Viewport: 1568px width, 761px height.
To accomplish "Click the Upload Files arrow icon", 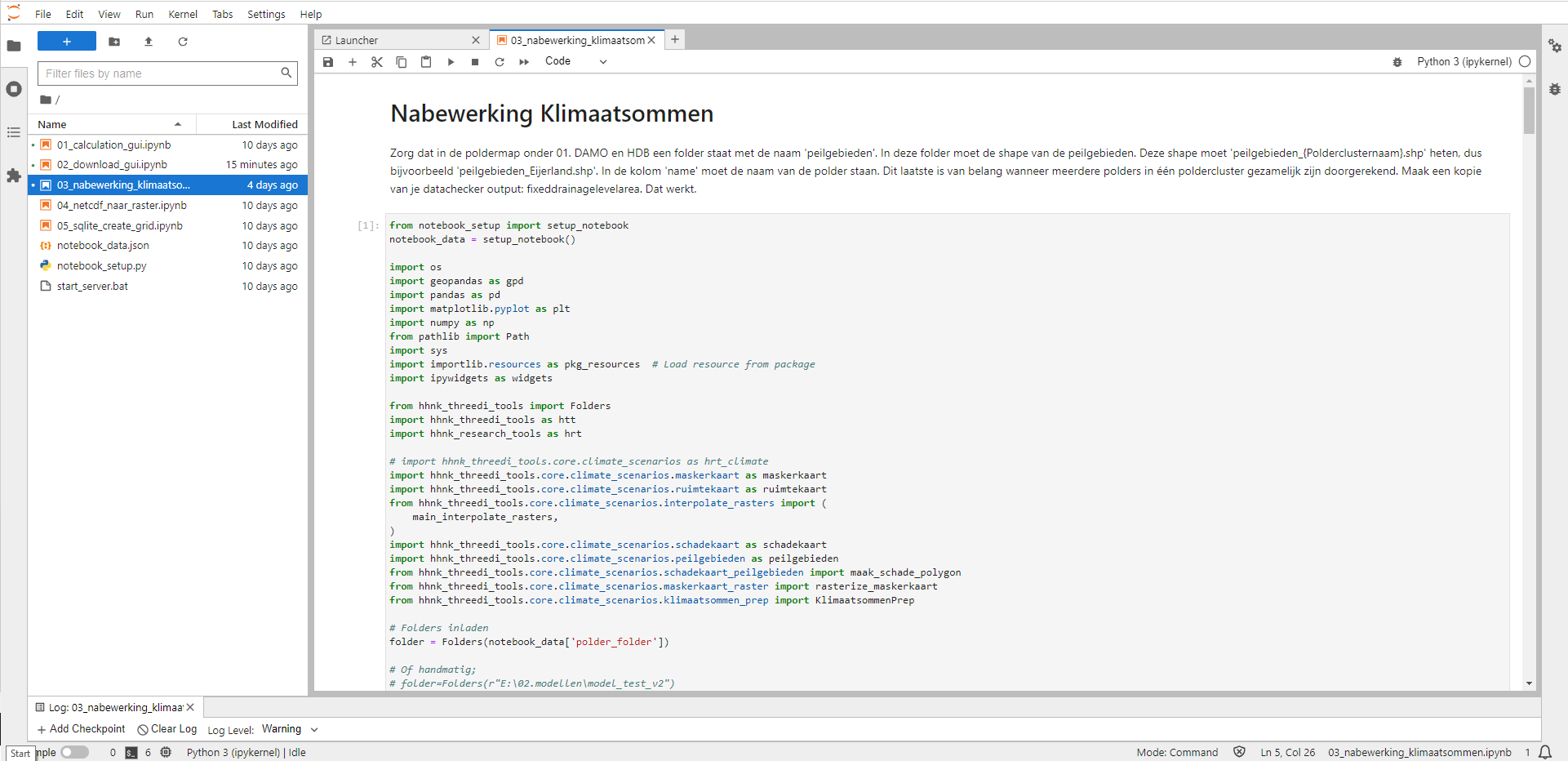I will point(149,42).
